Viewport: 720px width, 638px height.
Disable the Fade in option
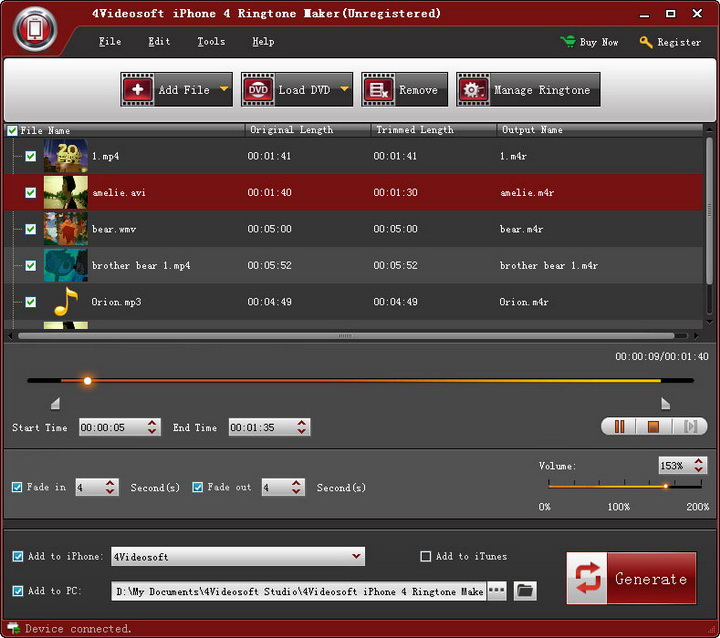coord(17,487)
